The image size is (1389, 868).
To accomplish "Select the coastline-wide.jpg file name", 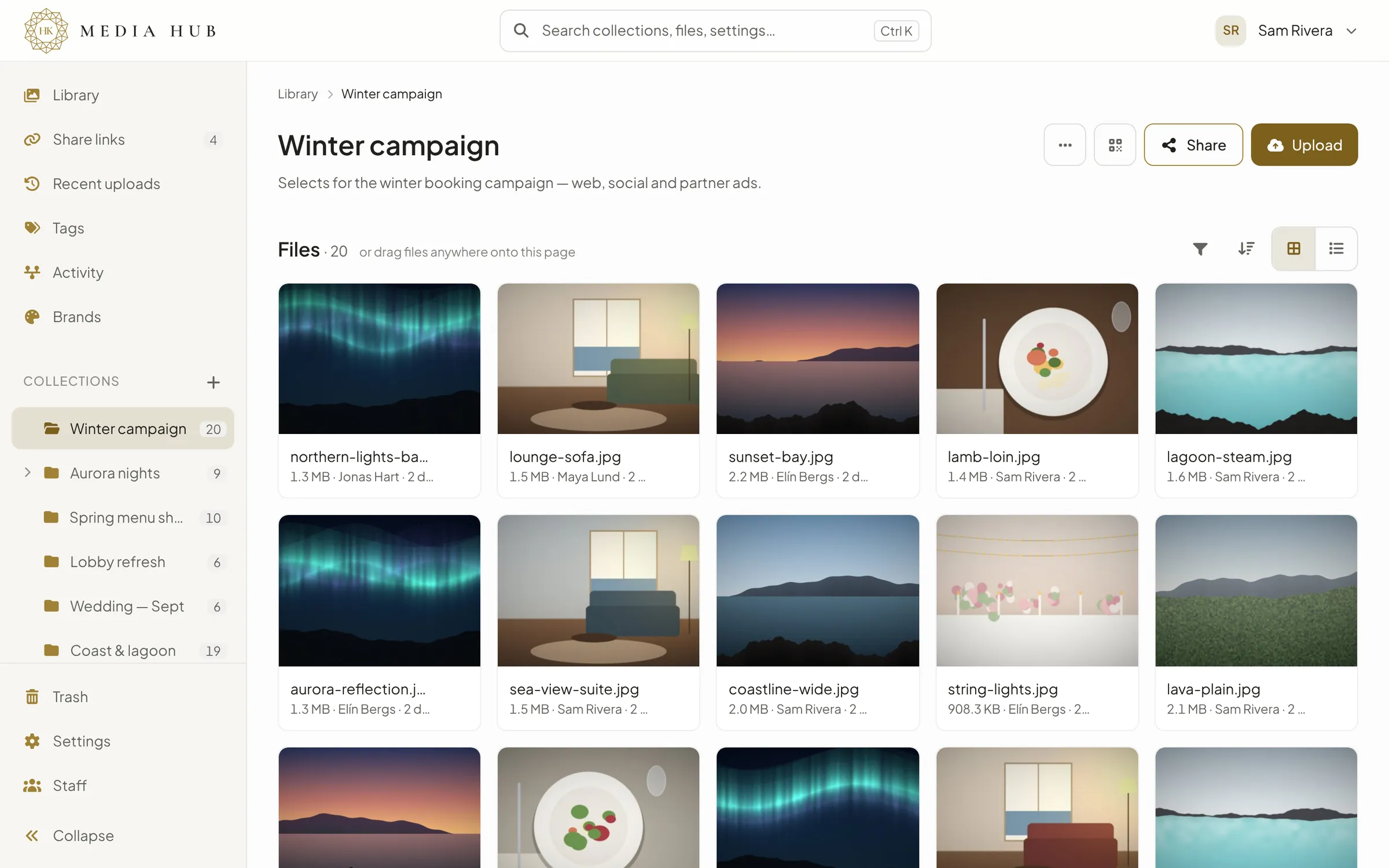I will (x=793, y=689).
